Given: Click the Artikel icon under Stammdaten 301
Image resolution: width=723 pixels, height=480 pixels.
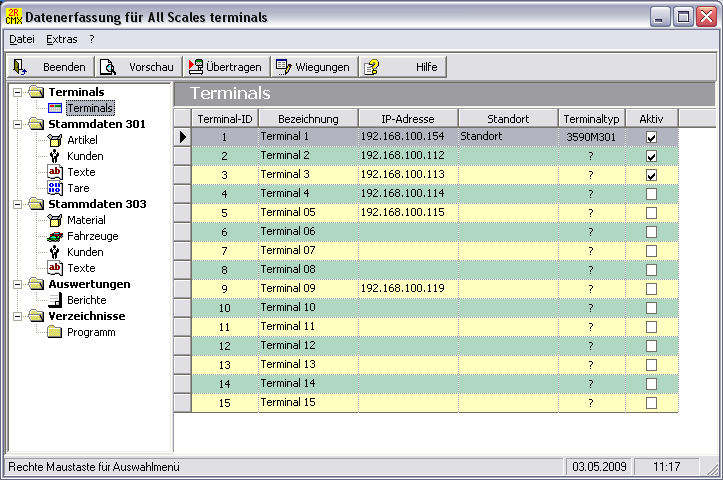Looking at the screenshot, I should [x=55, y=140].
